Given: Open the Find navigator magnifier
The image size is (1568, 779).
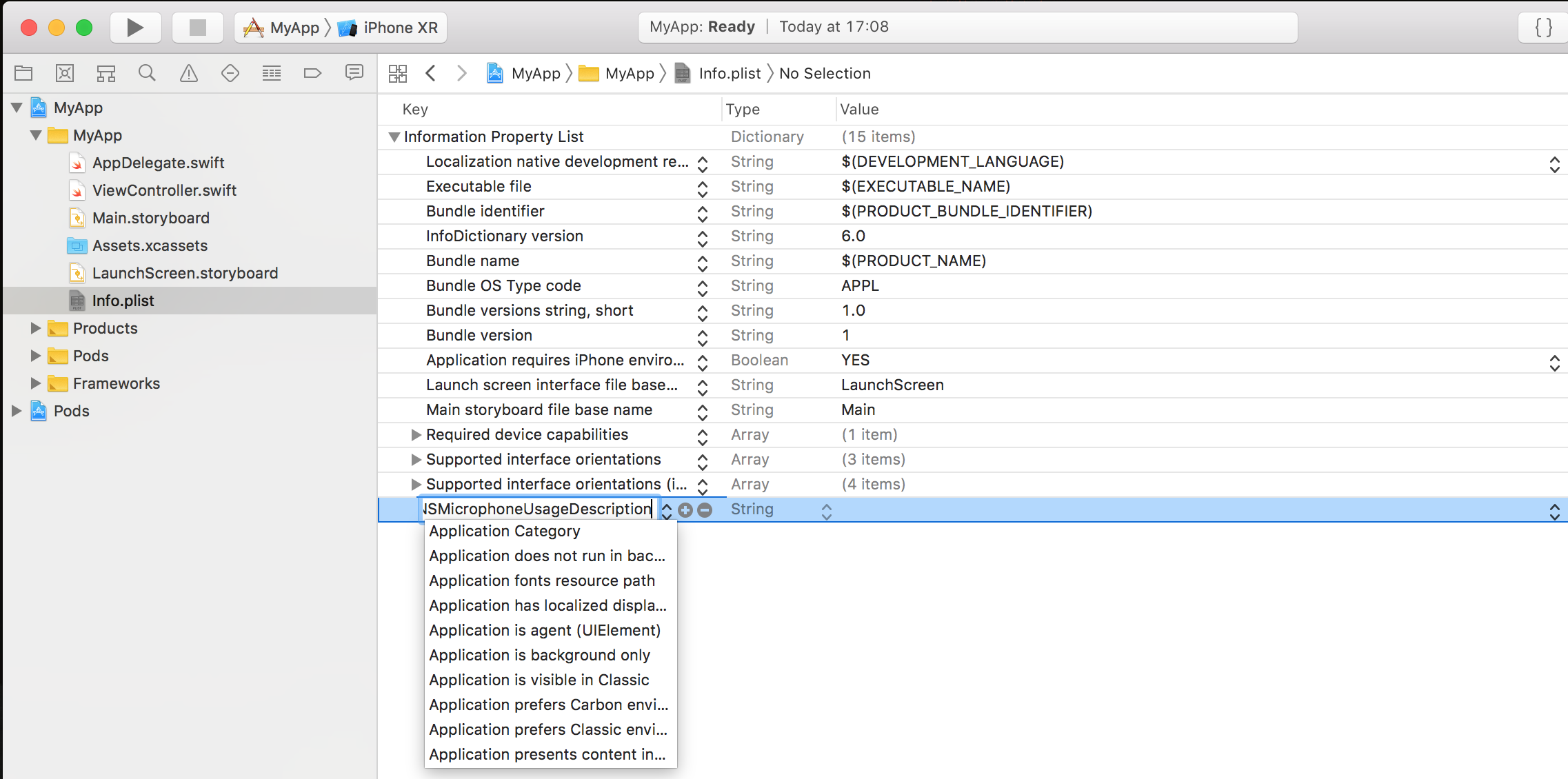Looking at the screenshot, I should point(147,73).
